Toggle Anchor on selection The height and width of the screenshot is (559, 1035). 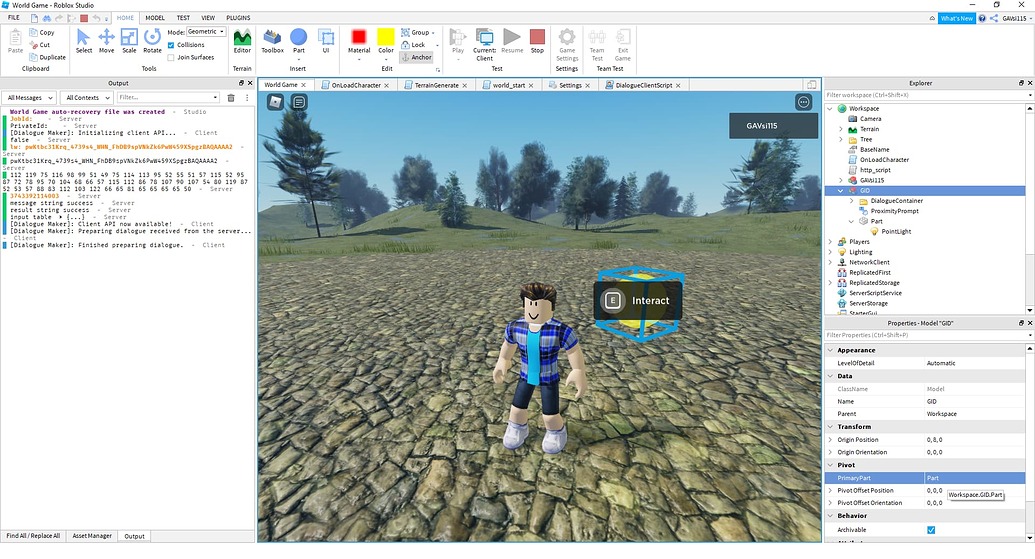click(417, 57)
